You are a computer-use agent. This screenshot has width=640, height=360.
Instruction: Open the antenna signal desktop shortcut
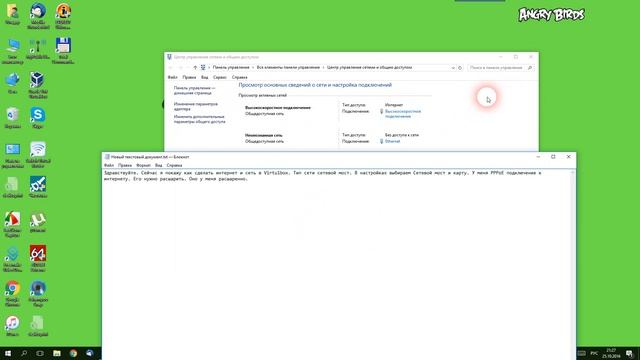click(38, 49)
